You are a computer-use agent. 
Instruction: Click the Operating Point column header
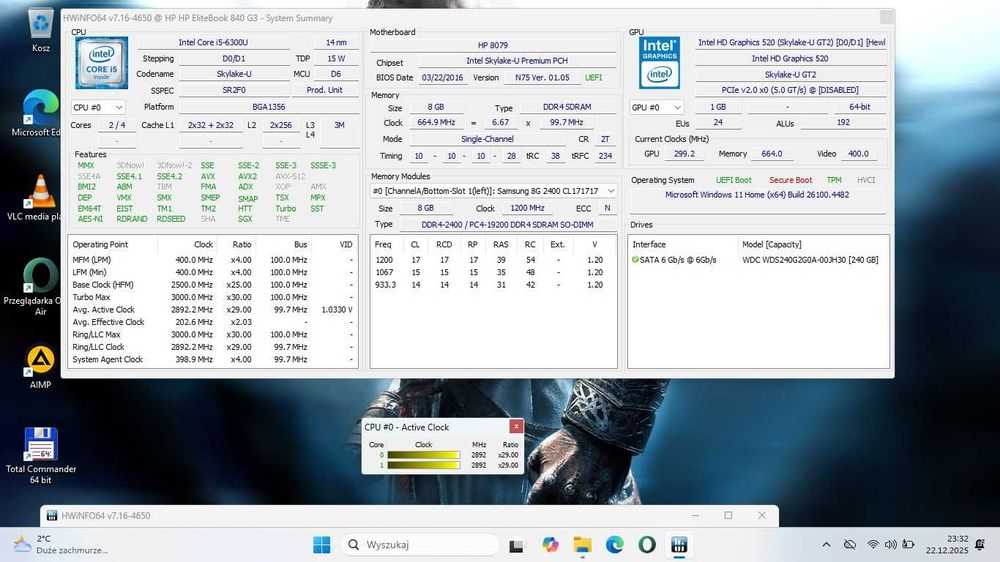click(x=100, y=244)
